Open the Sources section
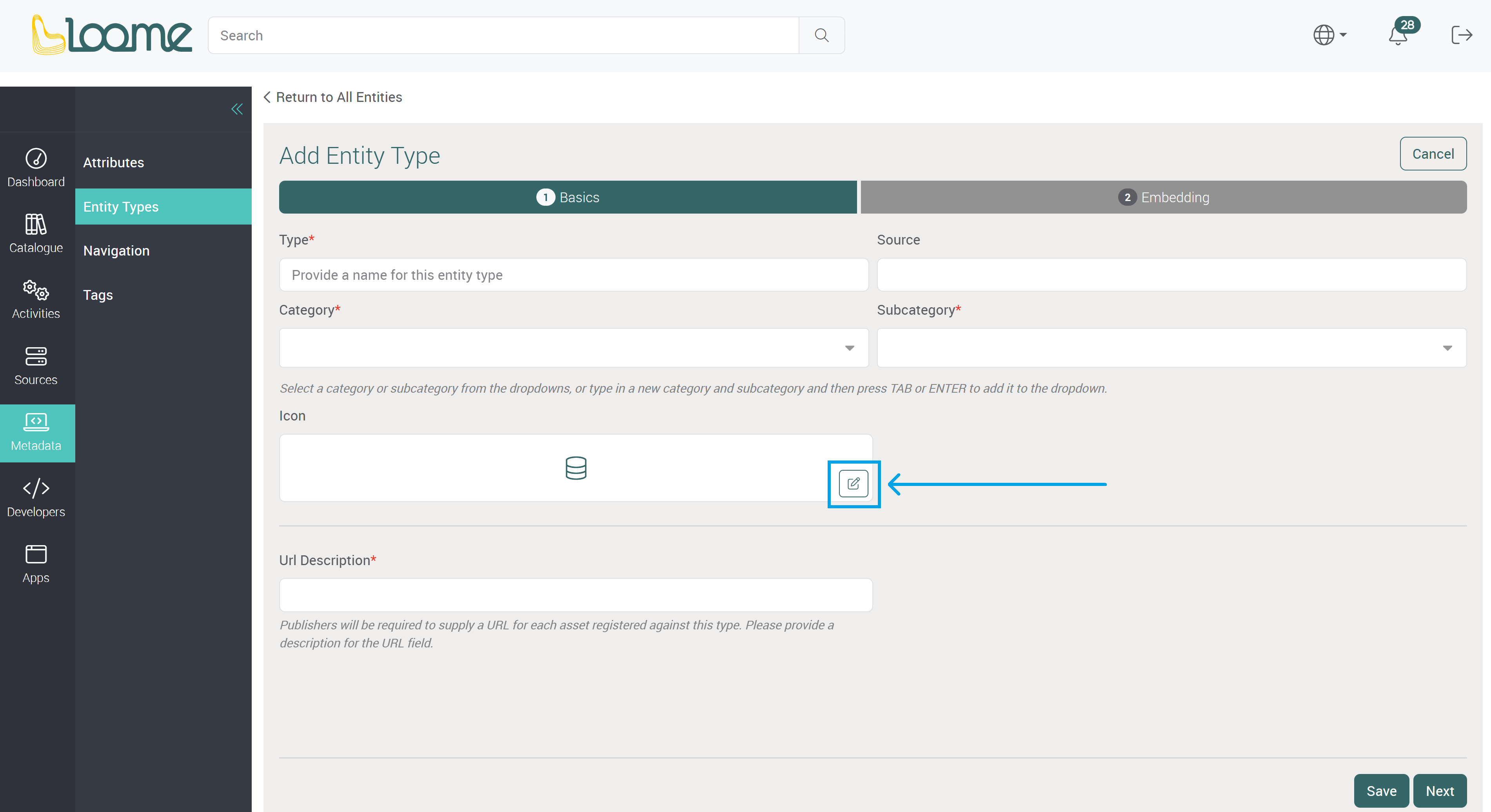Screen dimensions: 1491x812 [x=36, y=366]
